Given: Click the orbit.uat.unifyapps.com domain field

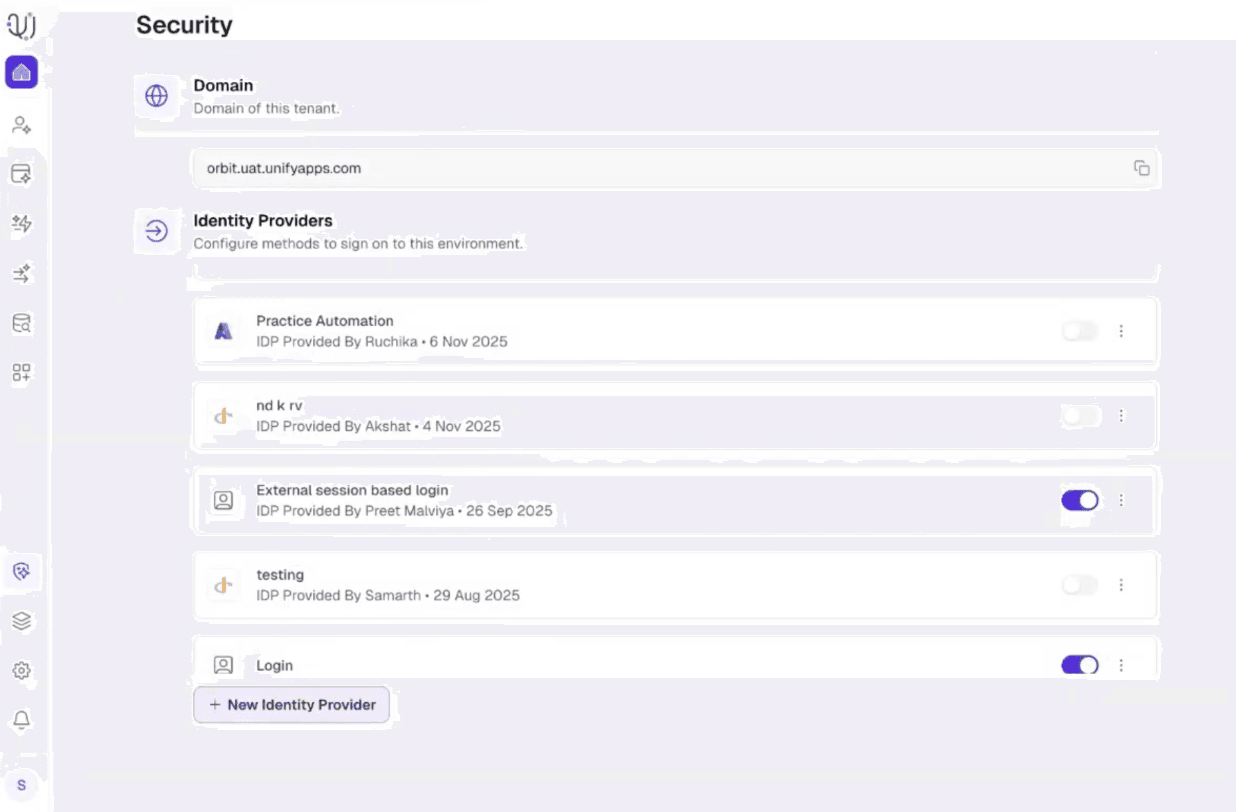Looking at the screenshot, I should click(x=676, y=168).
